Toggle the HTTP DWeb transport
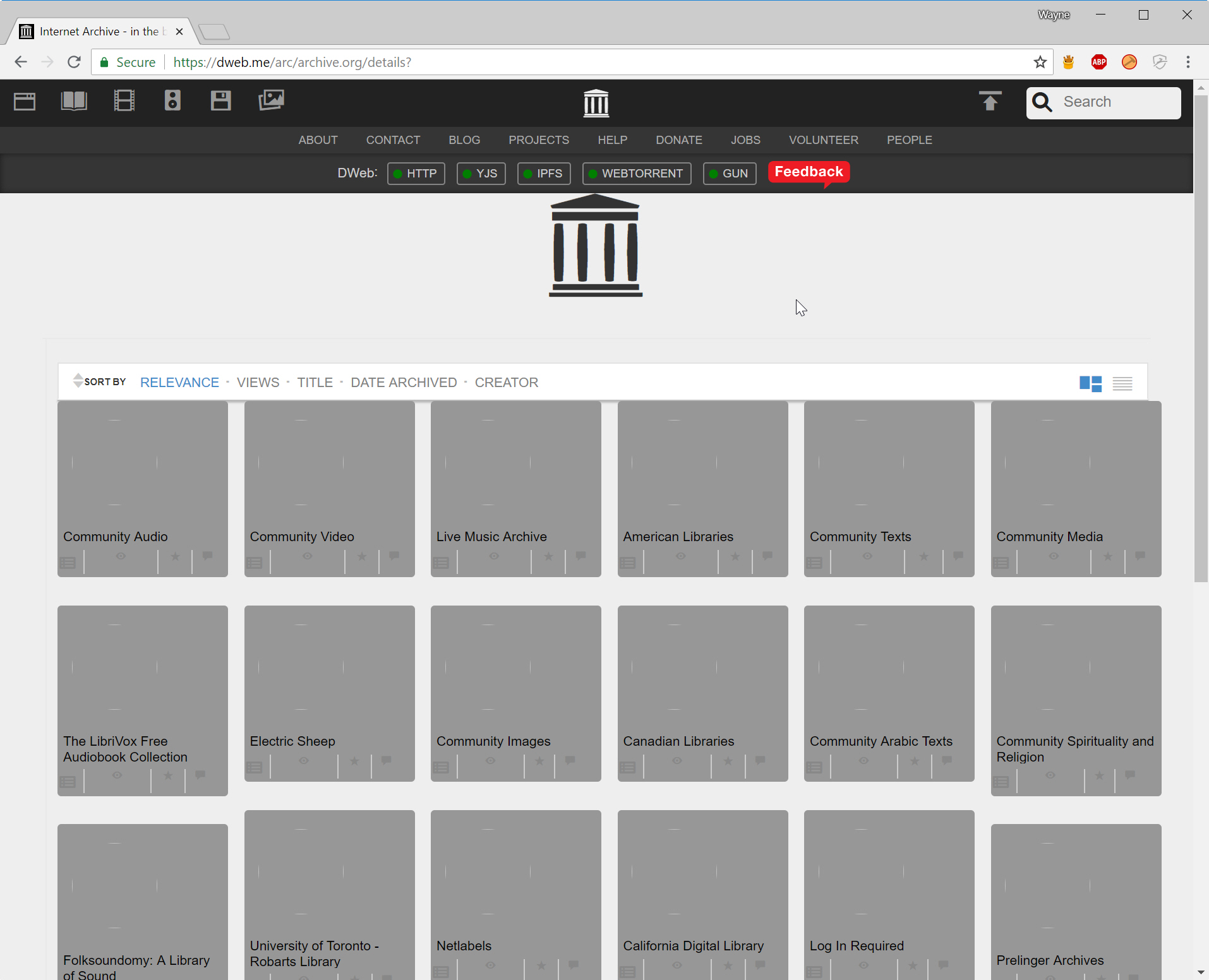 pos(416,174)
